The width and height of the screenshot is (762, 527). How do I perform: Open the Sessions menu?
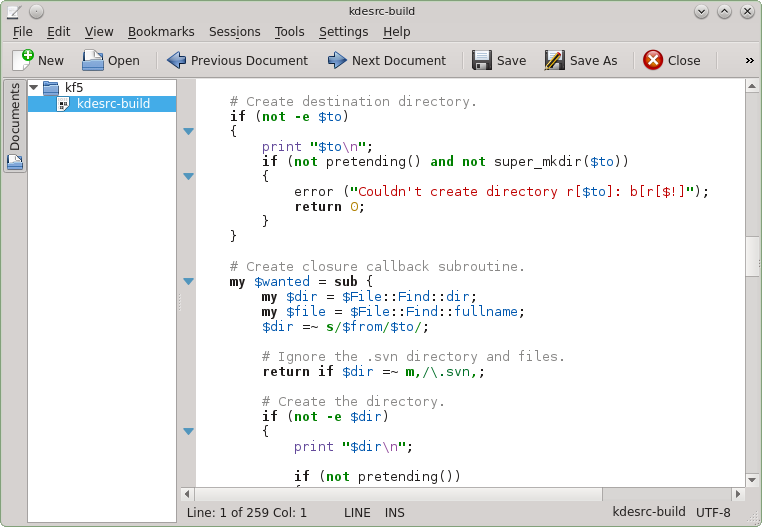235,32
